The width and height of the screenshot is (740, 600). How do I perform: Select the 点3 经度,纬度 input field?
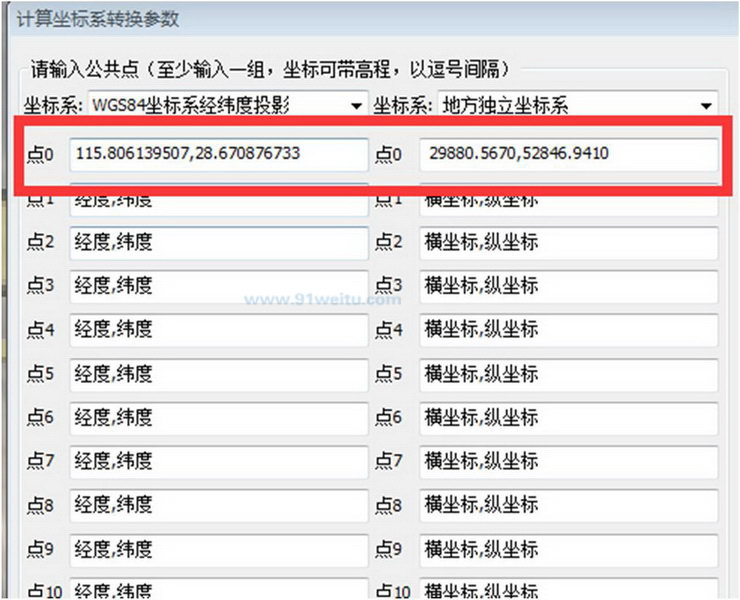(x=219, y=287)
